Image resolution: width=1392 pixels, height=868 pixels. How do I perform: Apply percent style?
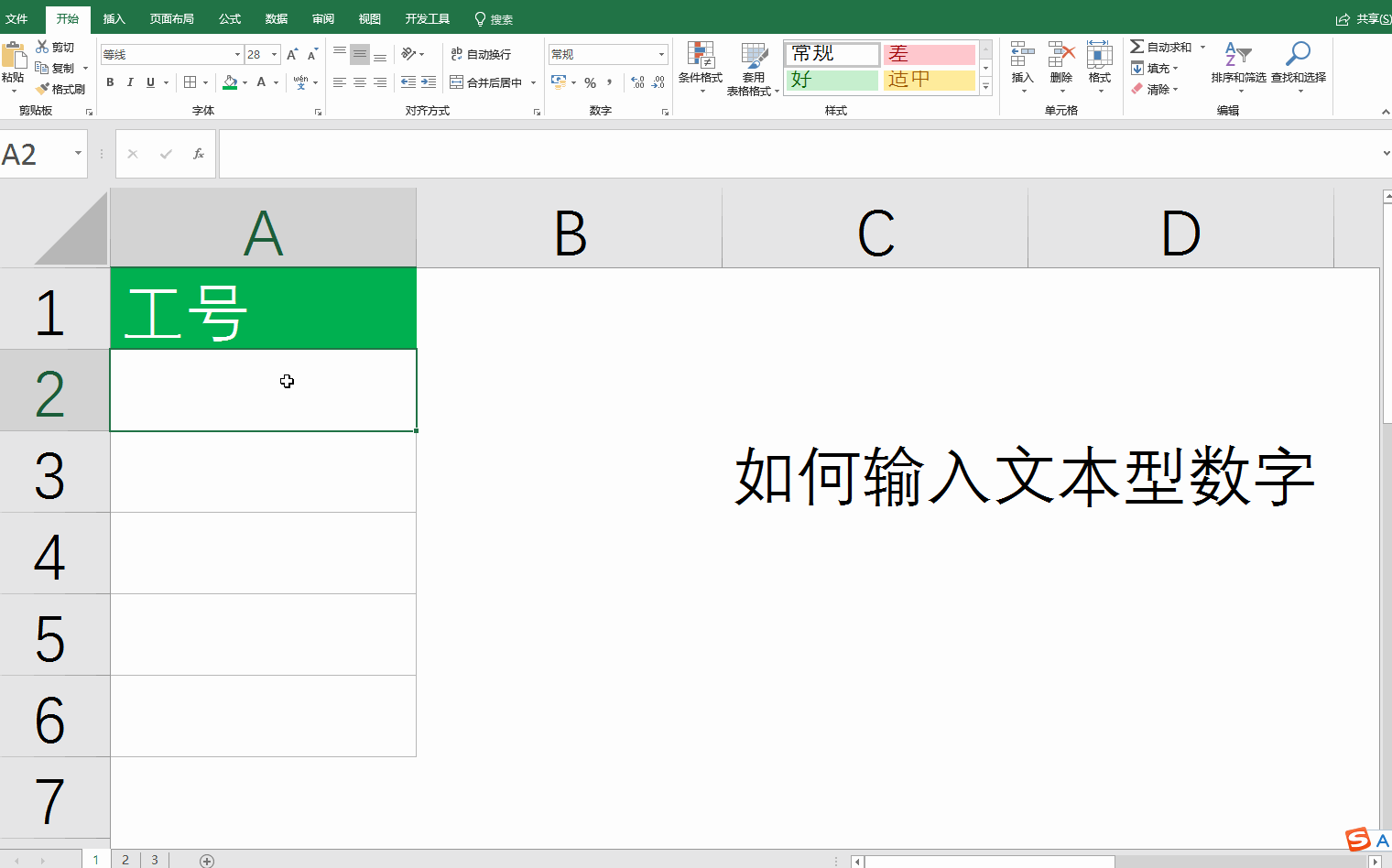point(591,82)
